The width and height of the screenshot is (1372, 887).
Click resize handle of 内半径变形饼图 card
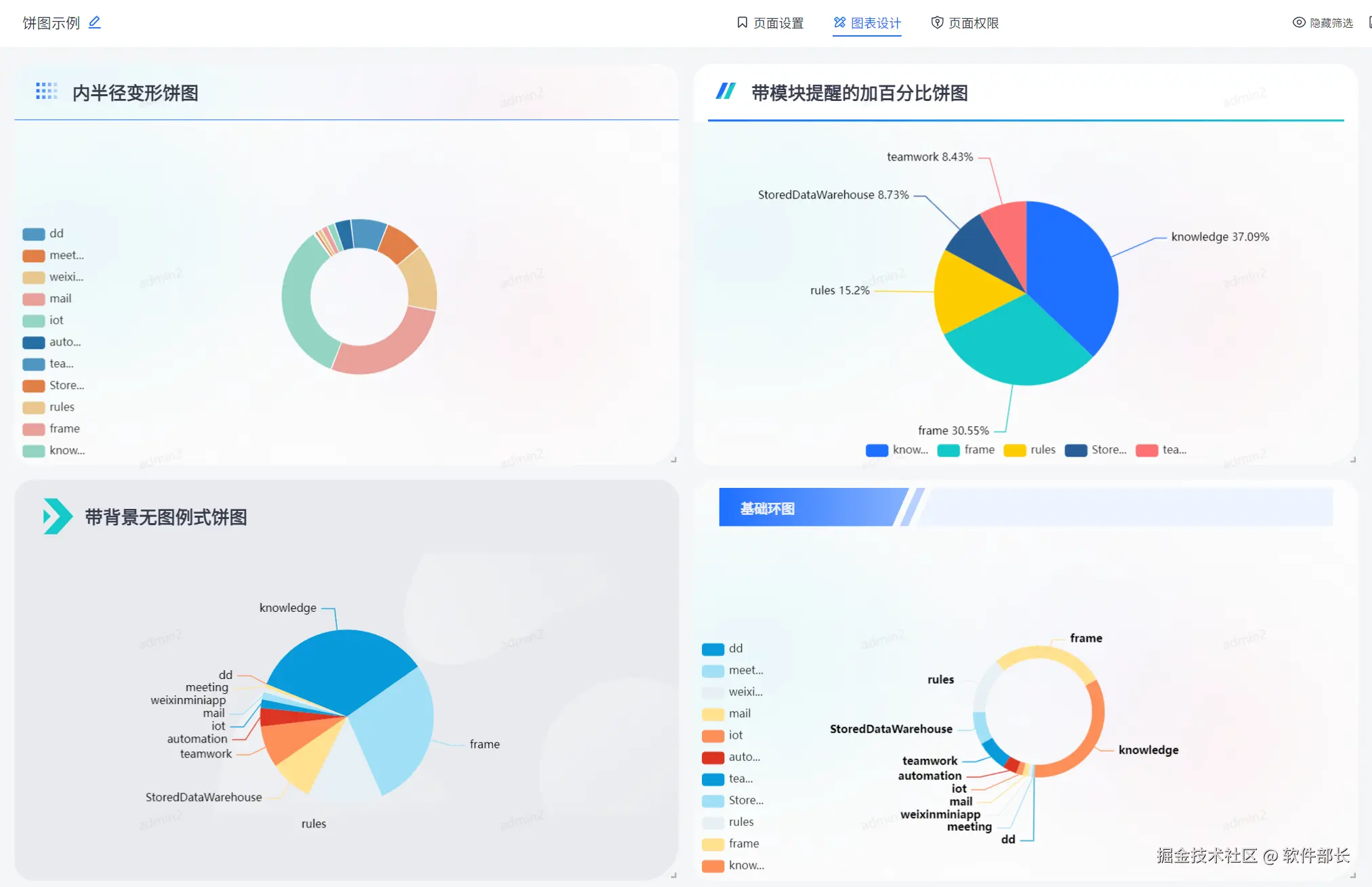click(673, 459)
